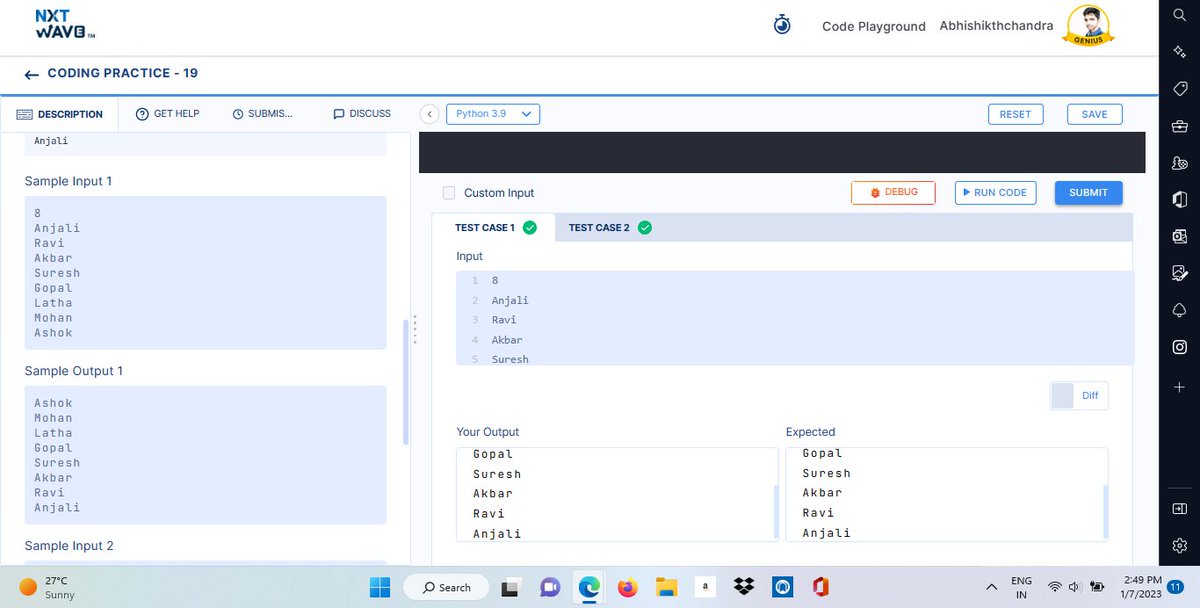Open Microsoft Edge from taskbar
Screen dimensions: 1200x608
(x=589, y=587)
